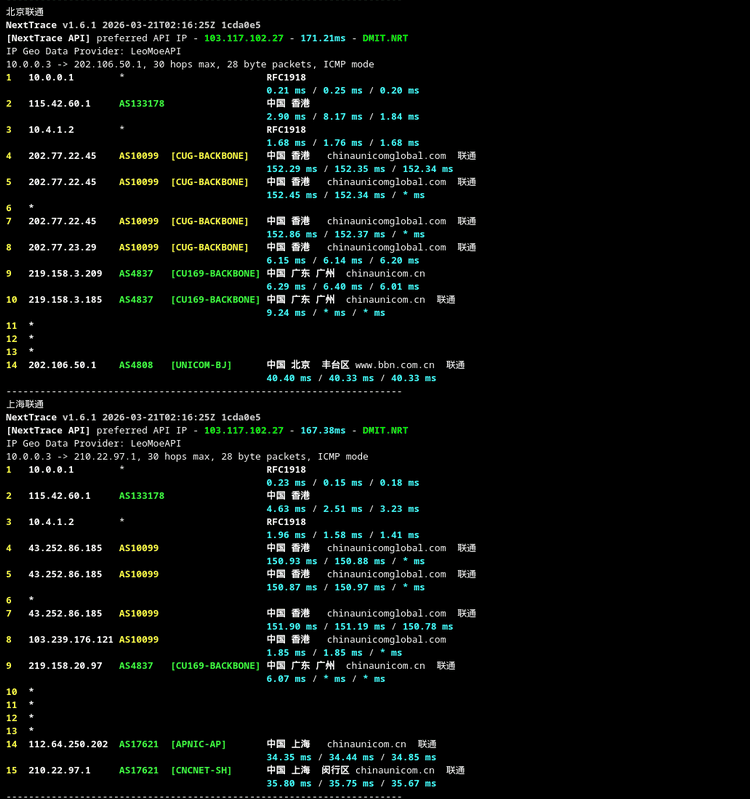Click the 丰台区 district label
Viewport: 750px width, 799px height.
pyautogui.click(x=335, y=365)
